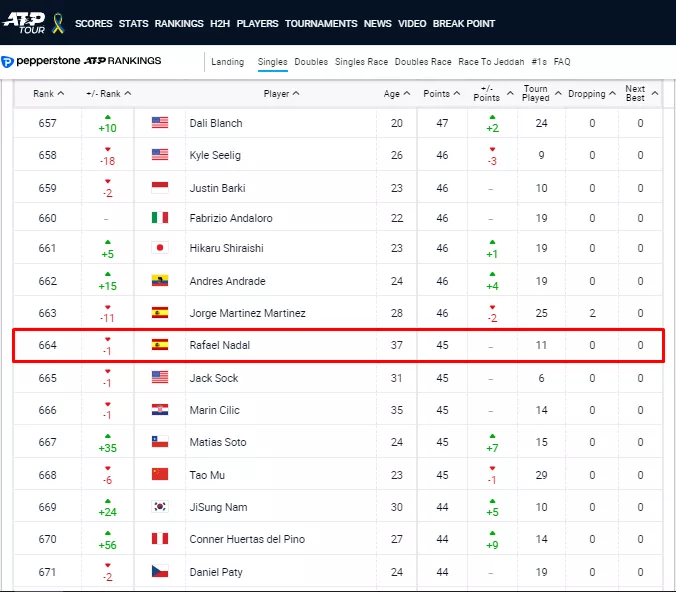Switch to the Doubles rankings tab
Screen dimensions: 676x592
(x=311, y=62)
